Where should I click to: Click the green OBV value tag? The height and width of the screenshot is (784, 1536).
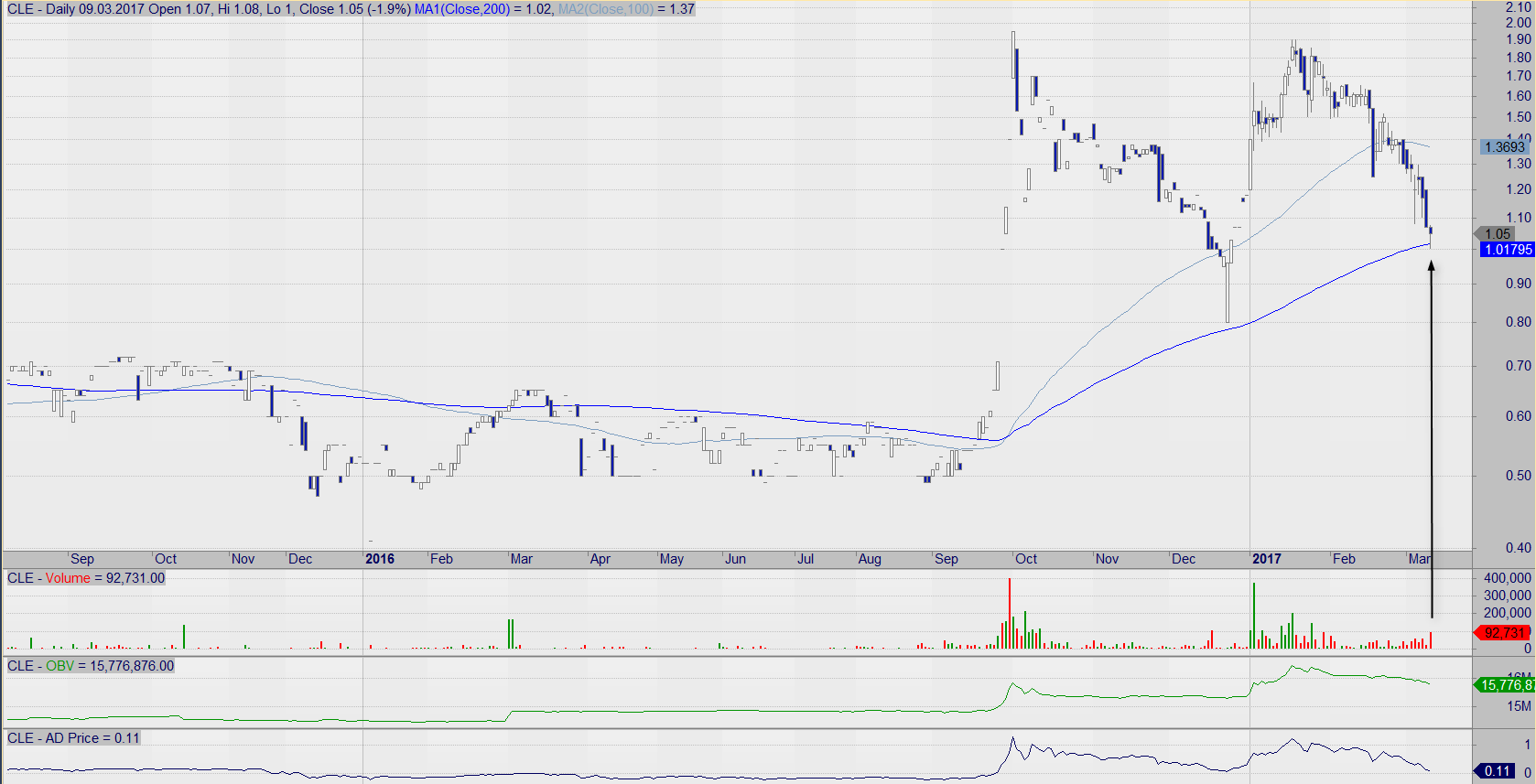(1506, 685)
